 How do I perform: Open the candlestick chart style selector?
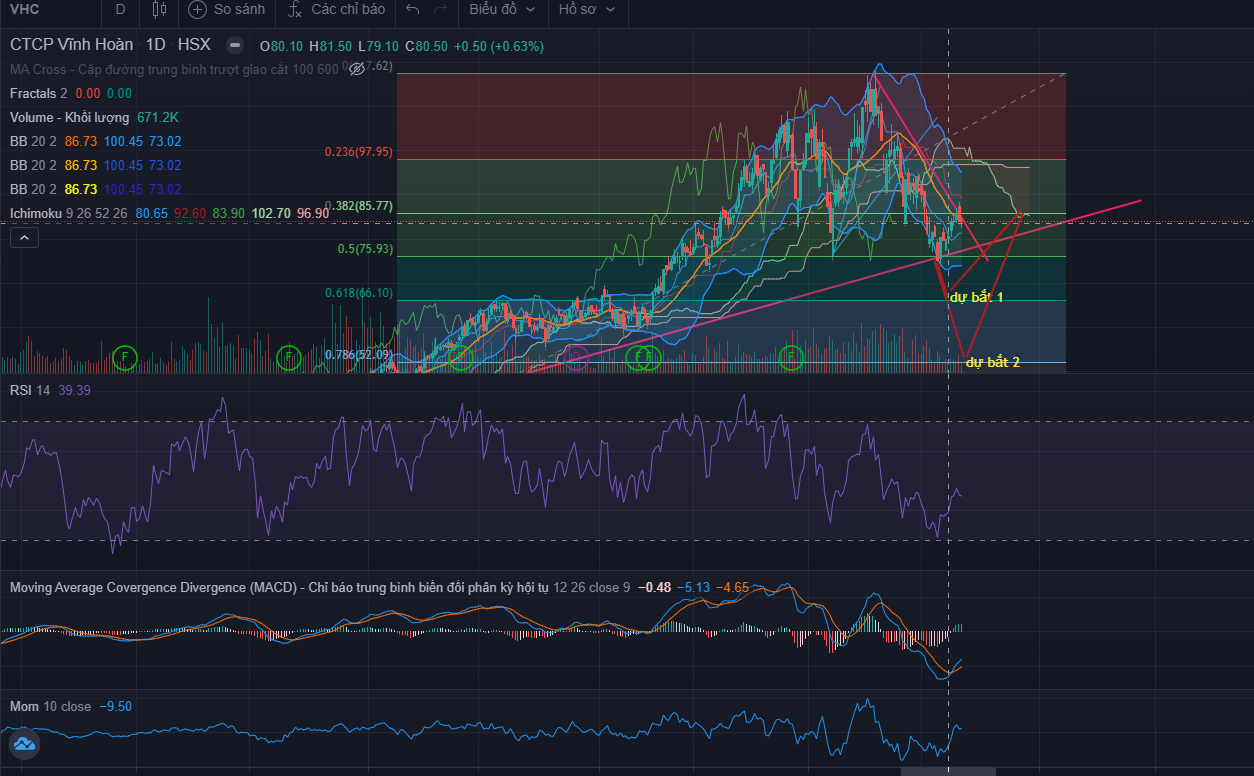click(158, 10)
